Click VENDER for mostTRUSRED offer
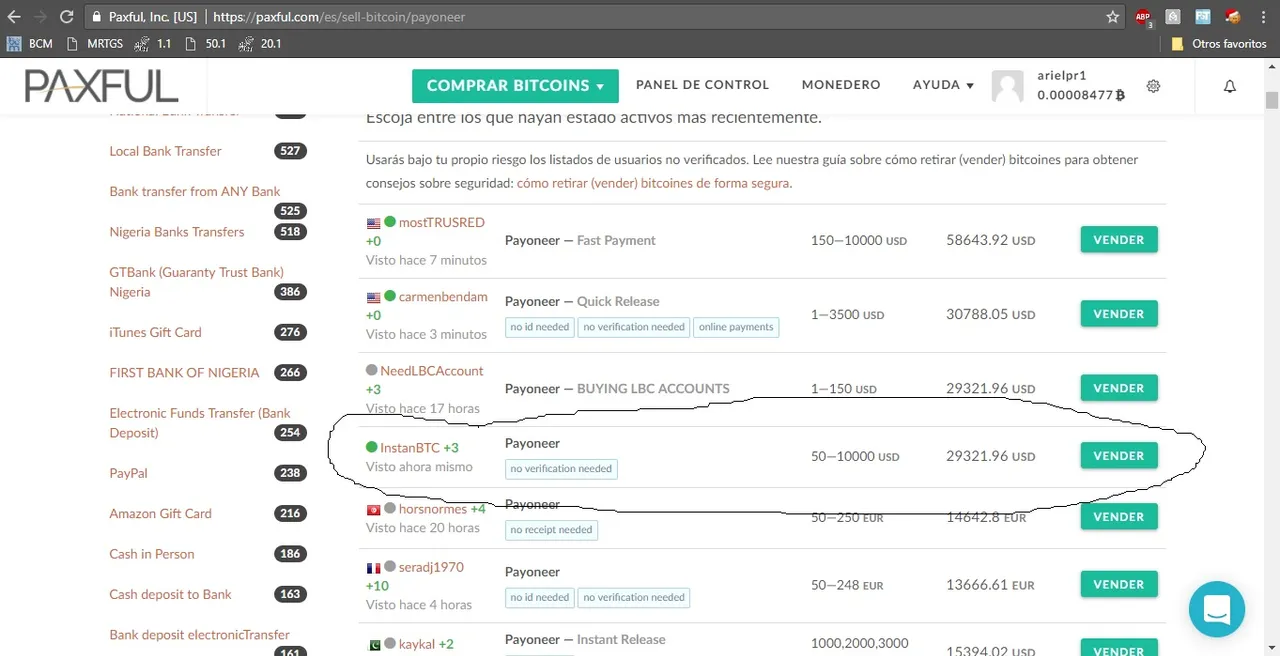 coord(1119,240)
